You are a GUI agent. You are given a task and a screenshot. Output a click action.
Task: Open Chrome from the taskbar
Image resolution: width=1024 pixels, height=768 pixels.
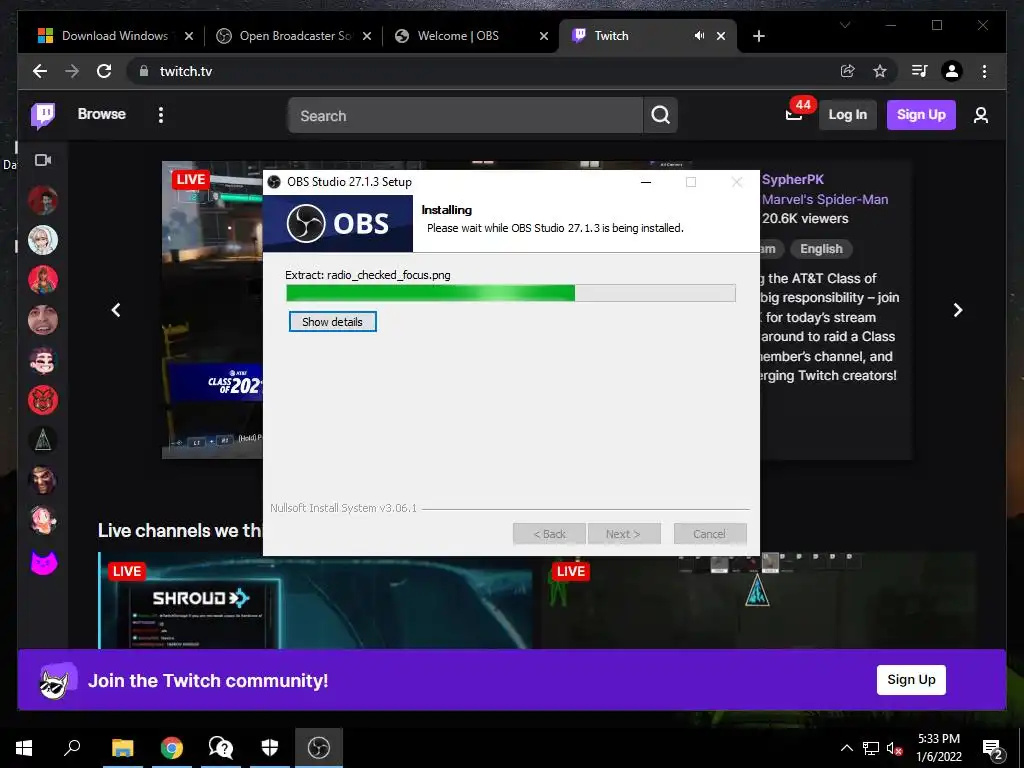[x=172, y=748]
